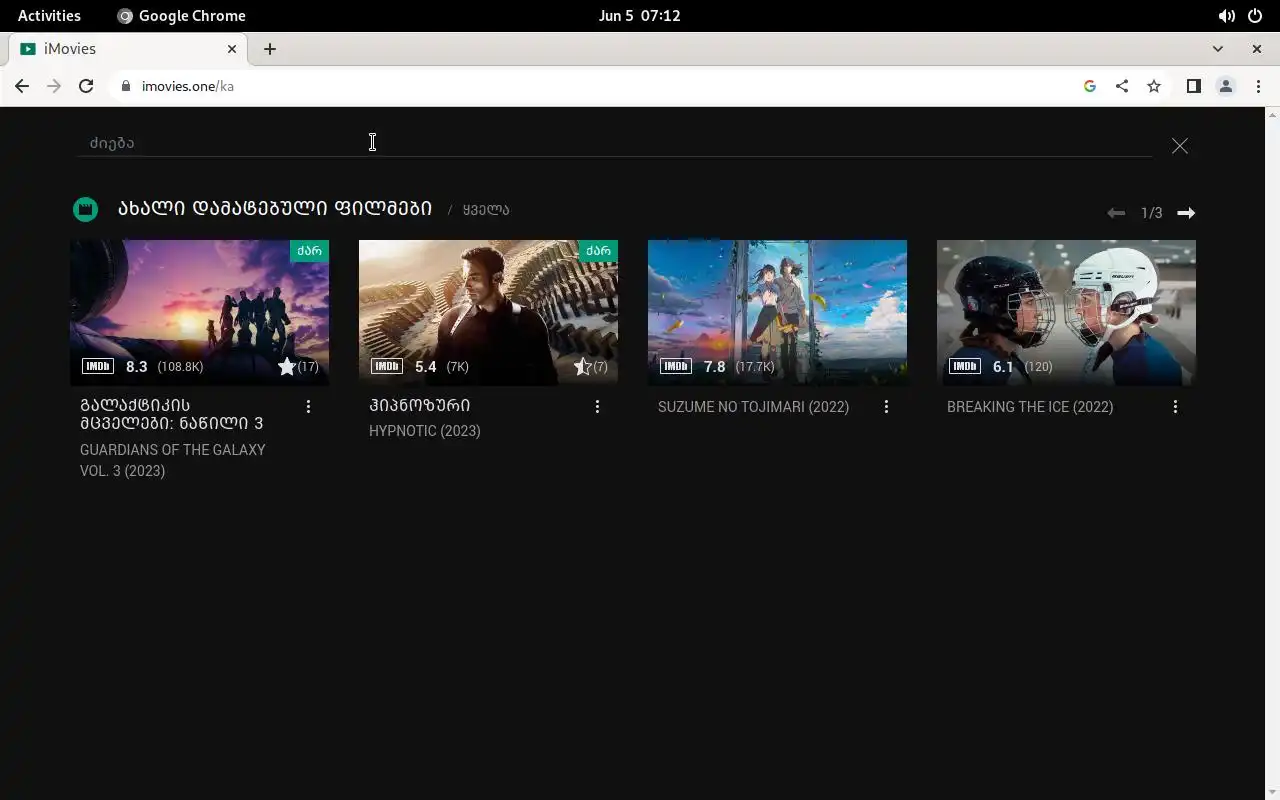Click the system volume icon
1280x800 pixels.
[1227, 16]
